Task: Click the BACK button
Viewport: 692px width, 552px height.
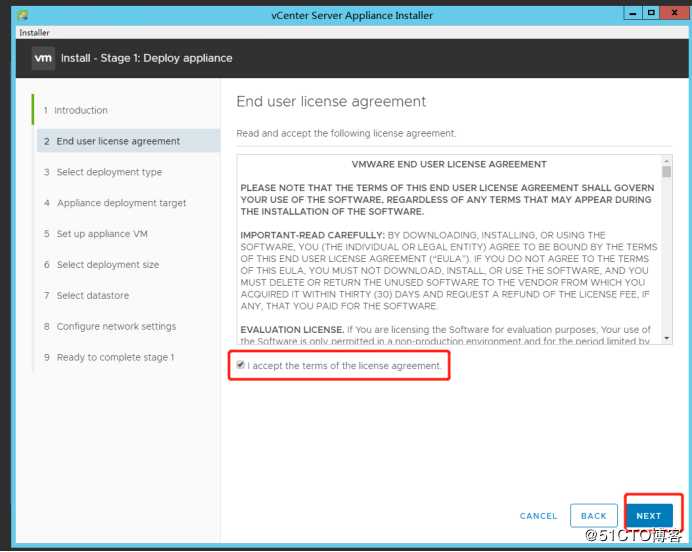Action: (x=594, y=515)
